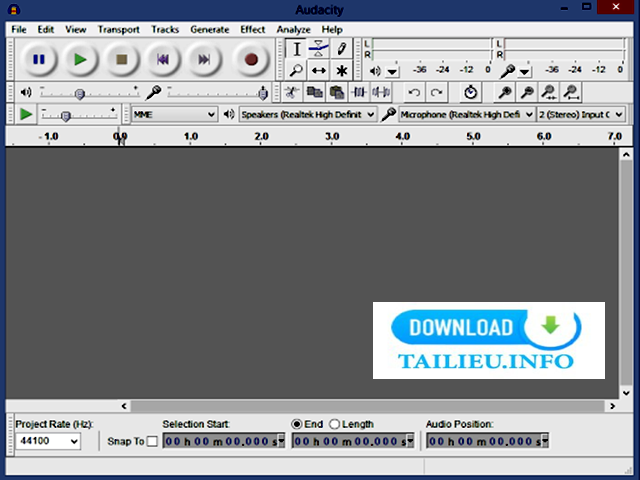Start playback with the large Play button

(80, 60)
